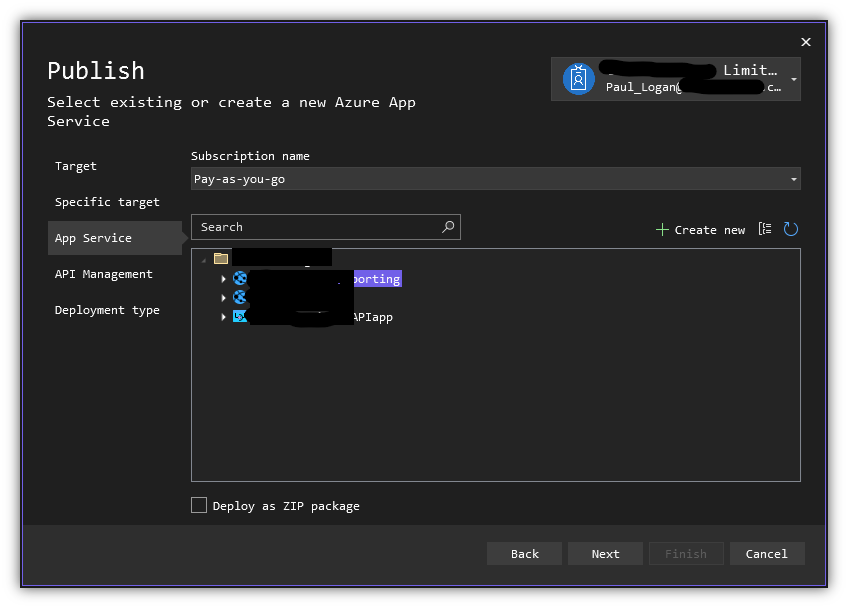The image size is (848, 608).
Task: Collapse the resource group folder node
Action: point(204,260)
